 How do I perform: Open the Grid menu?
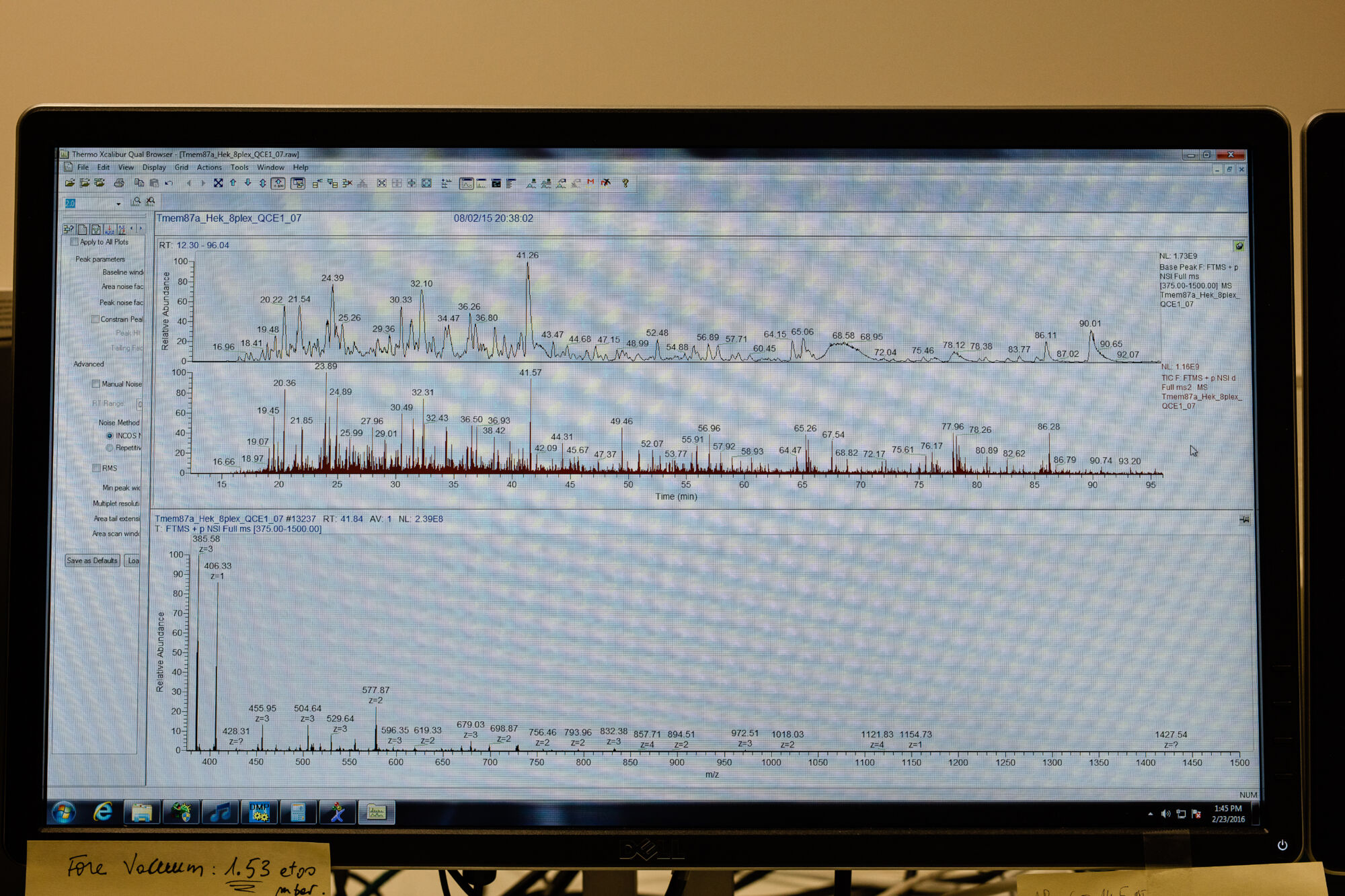pos(182,167)
